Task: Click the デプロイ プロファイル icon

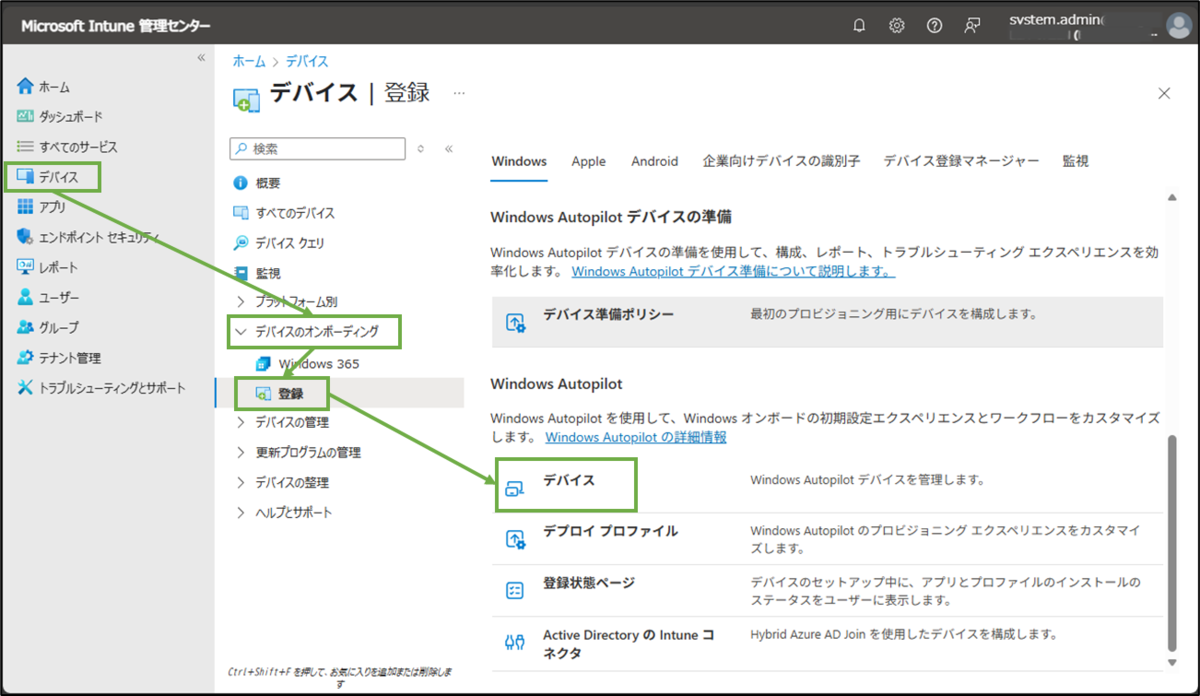Action: [x=516, y=539]
